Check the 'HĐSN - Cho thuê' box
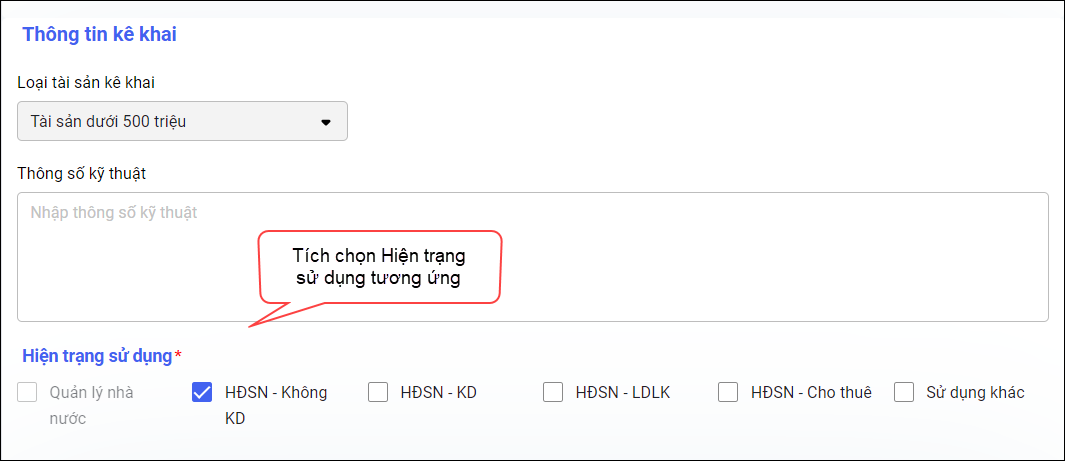 click(728, 392)
